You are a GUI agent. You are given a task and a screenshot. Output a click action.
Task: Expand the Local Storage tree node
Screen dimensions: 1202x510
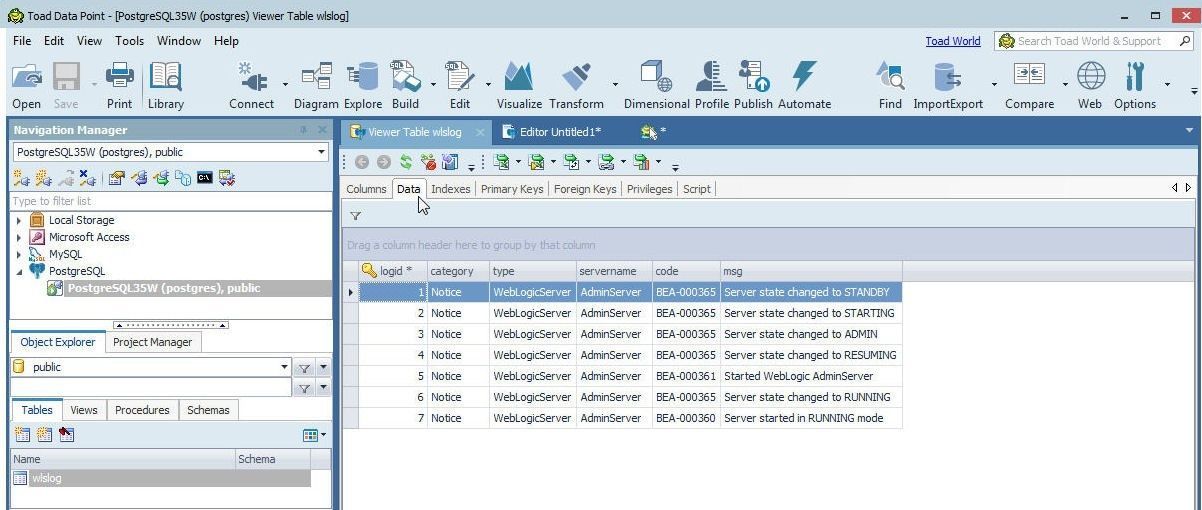[19, 220]
